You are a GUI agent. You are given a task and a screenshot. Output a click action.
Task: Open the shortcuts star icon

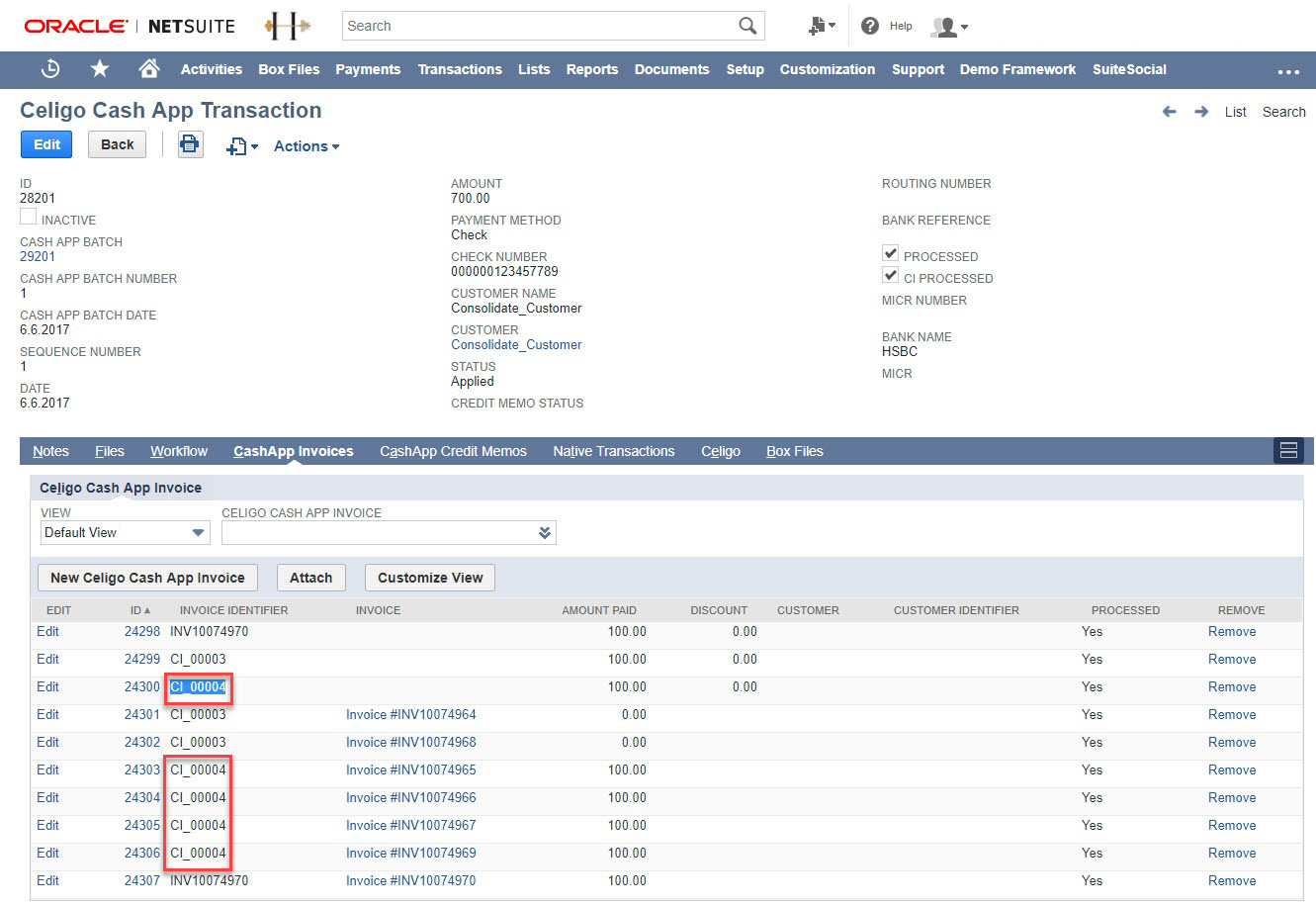[x=100, y=69]
